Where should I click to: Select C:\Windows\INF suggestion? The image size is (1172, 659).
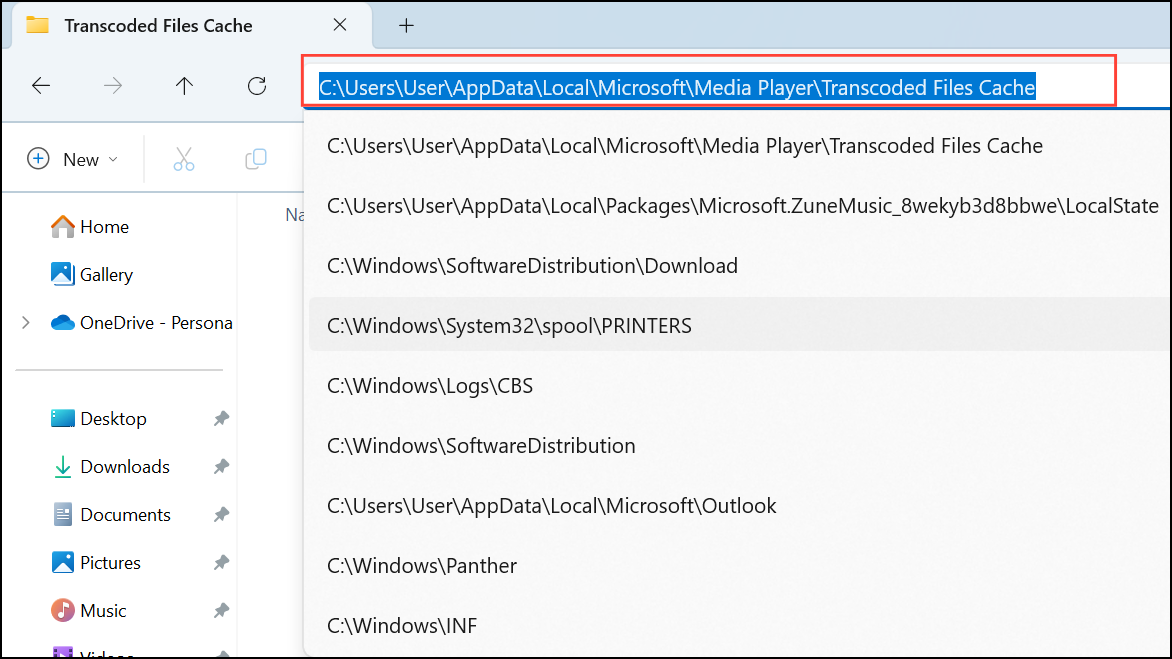point(739,625)
